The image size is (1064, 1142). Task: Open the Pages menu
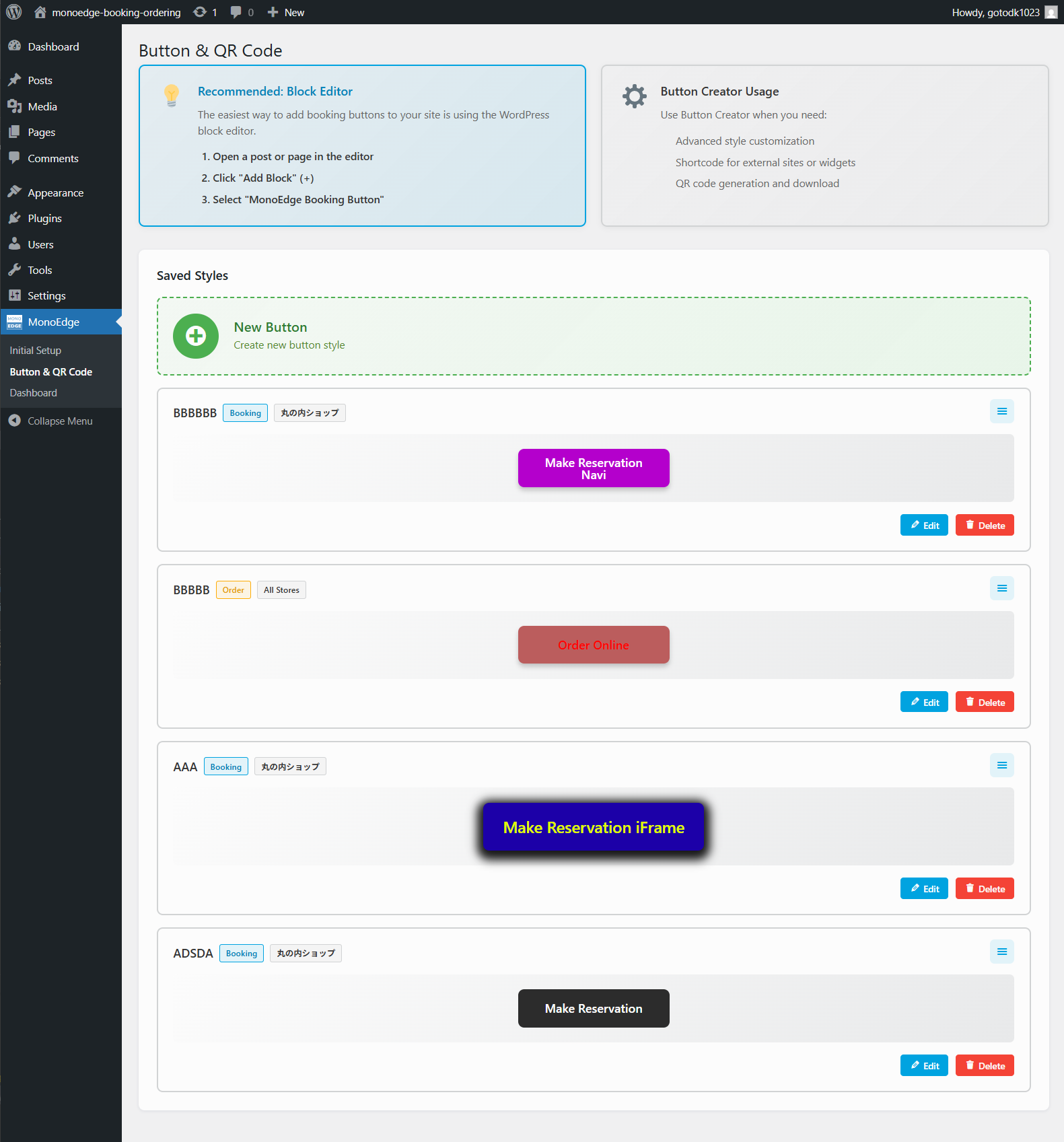pos(61,132)
